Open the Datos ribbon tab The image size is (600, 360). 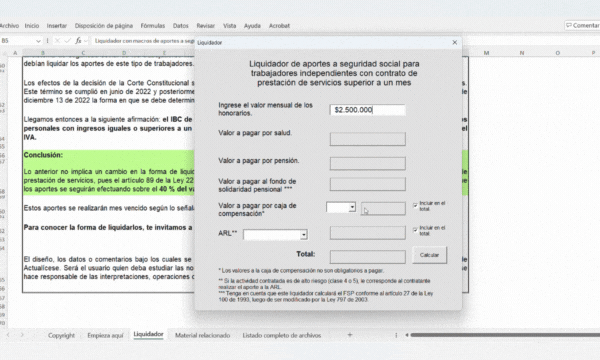181,26
